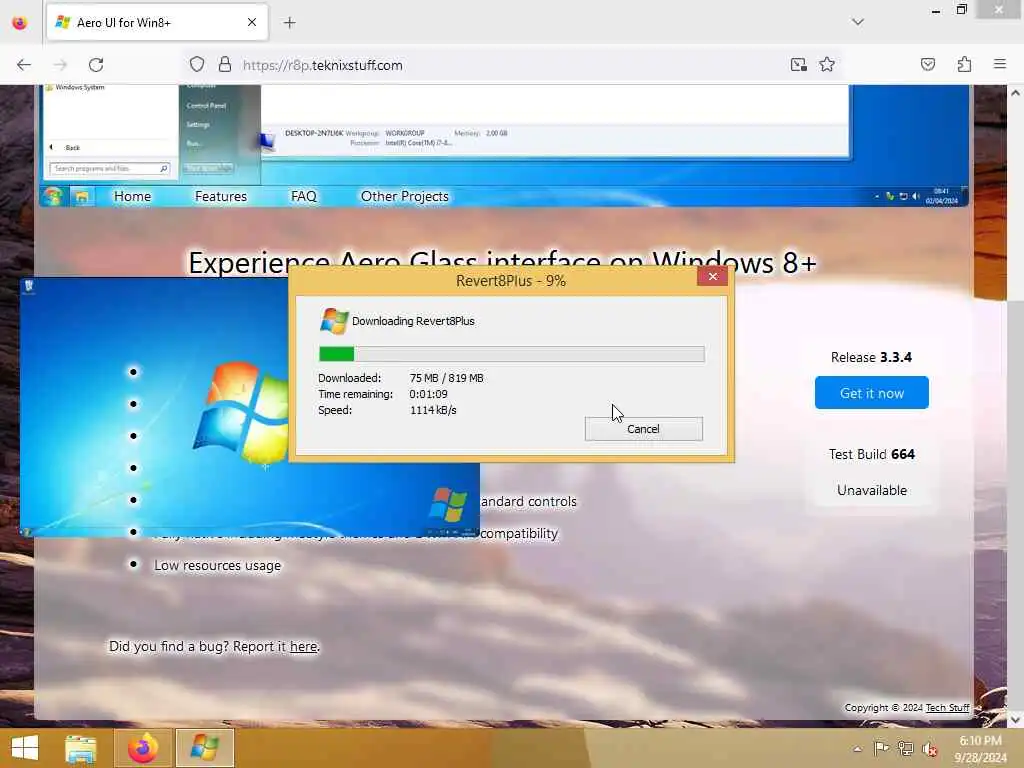This screenshot has height=768, width=1024.
Task: Expand the list all tabs dropdown
Action: (857, 22)
